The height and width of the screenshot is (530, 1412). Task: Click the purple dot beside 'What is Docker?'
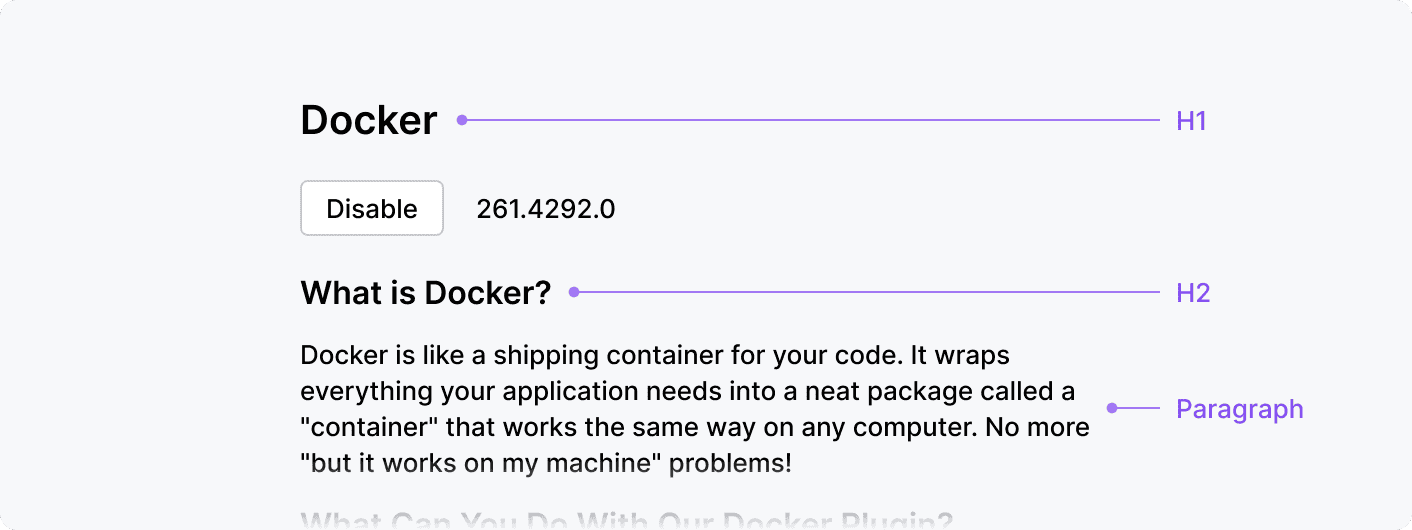pos(574,292)
